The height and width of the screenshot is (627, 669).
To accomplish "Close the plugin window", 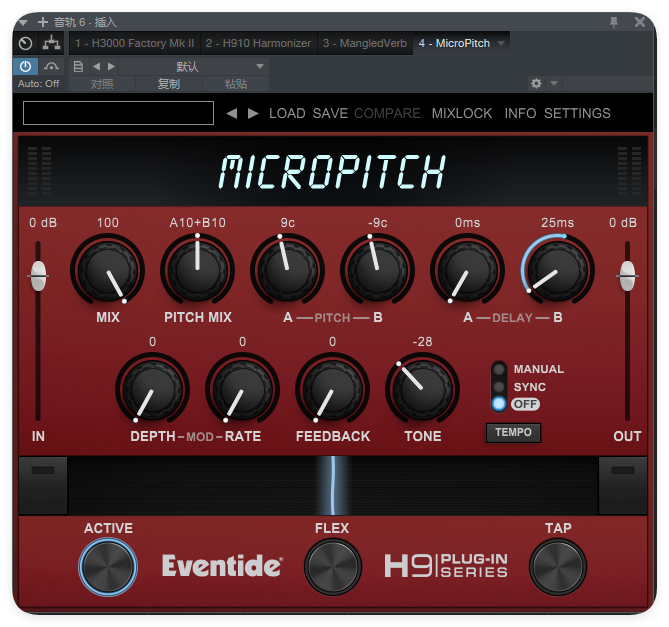I will point(640,22).
